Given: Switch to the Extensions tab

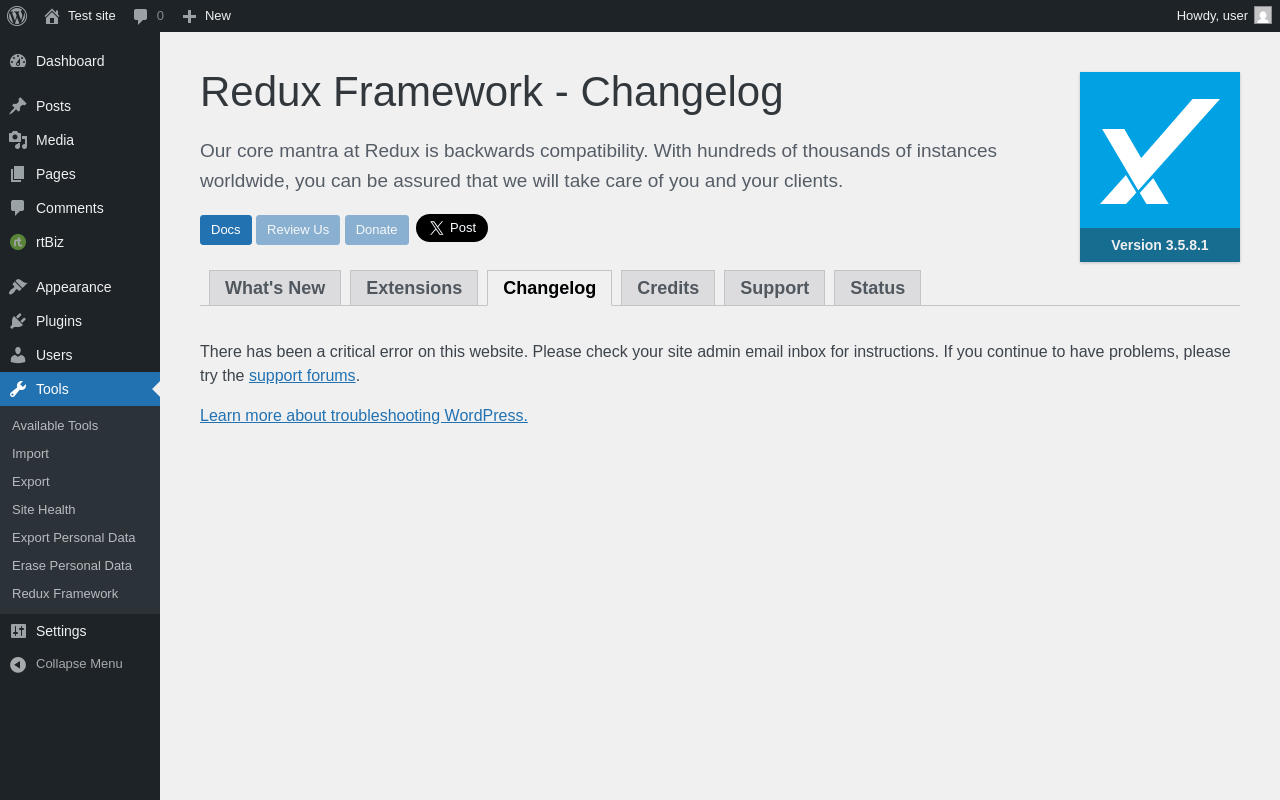Looking at the screenshot, I should (414, 288).
